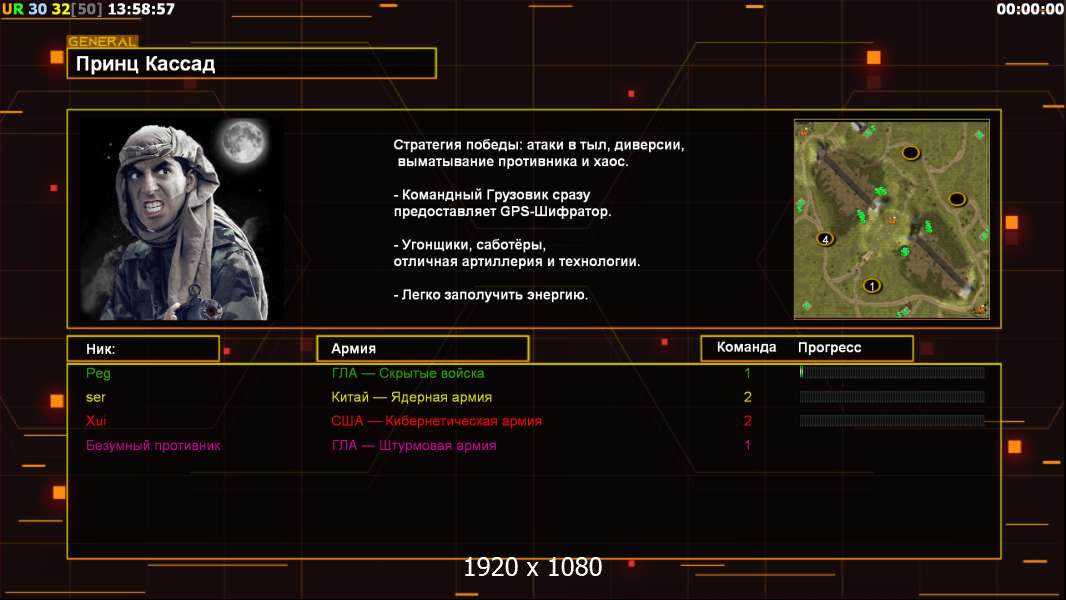Click the Принц Кассад name field
The width and height of the screenshot is (1066, 600).
[252, 63]
